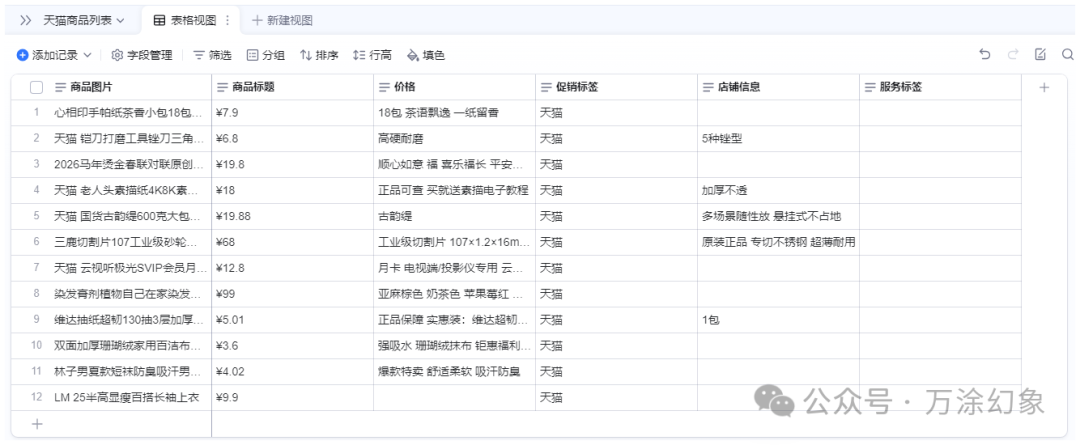This screenshot has height=445, width=1080.
Task: Add a new row with bottom plus
Action: tap(37, 424)
